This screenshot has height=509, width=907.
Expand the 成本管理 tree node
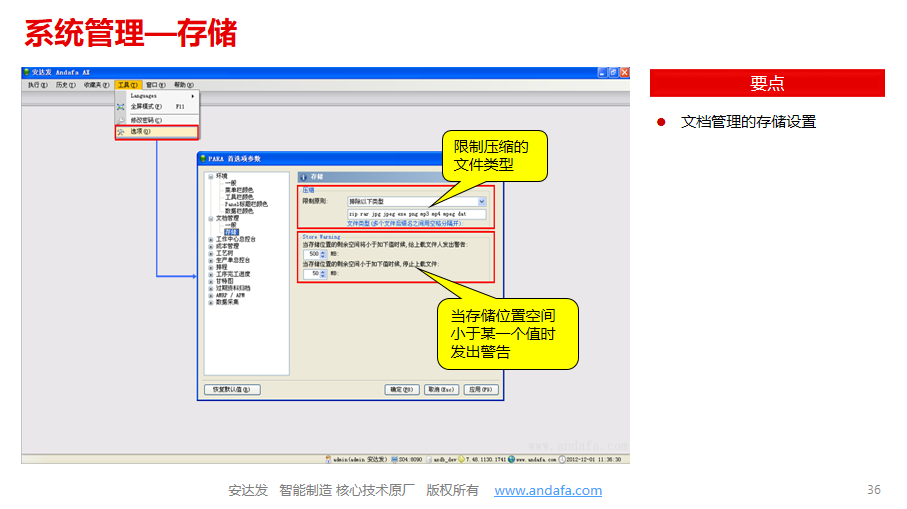[x=211, y=246]
